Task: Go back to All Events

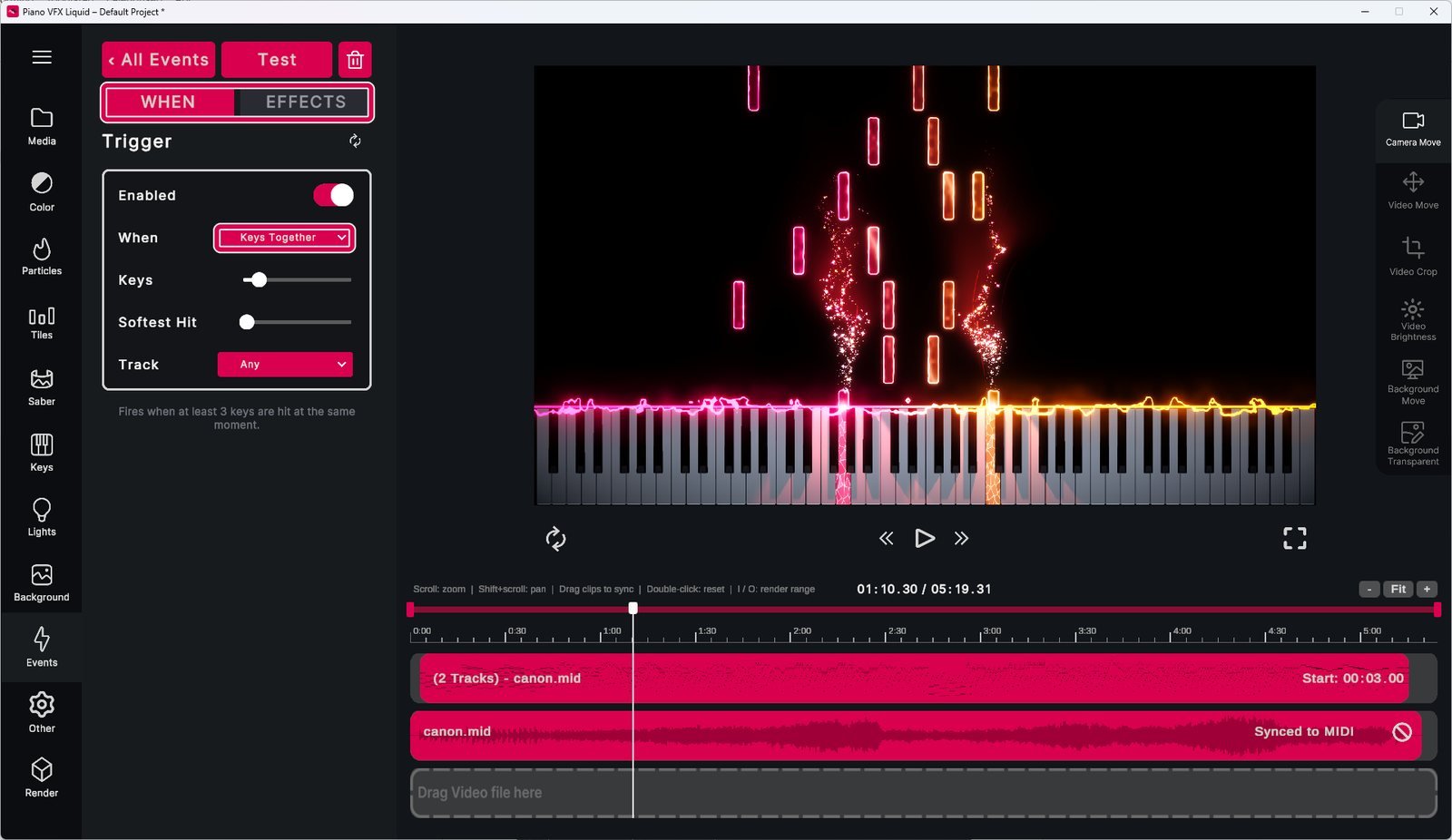Action: tap(159, 60)
